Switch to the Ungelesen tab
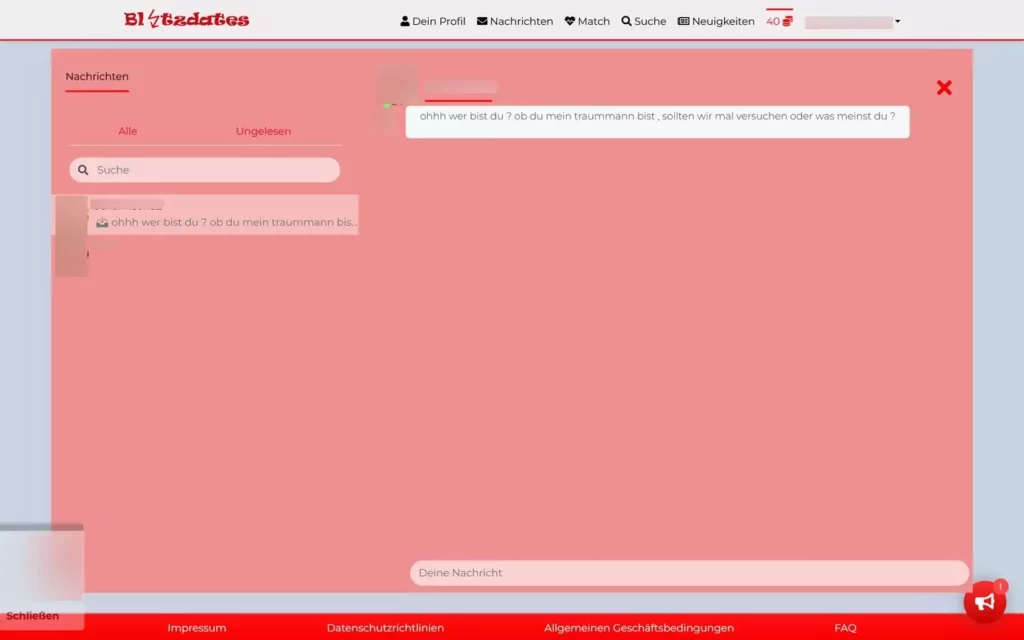1024x640 pixels. 263,131
